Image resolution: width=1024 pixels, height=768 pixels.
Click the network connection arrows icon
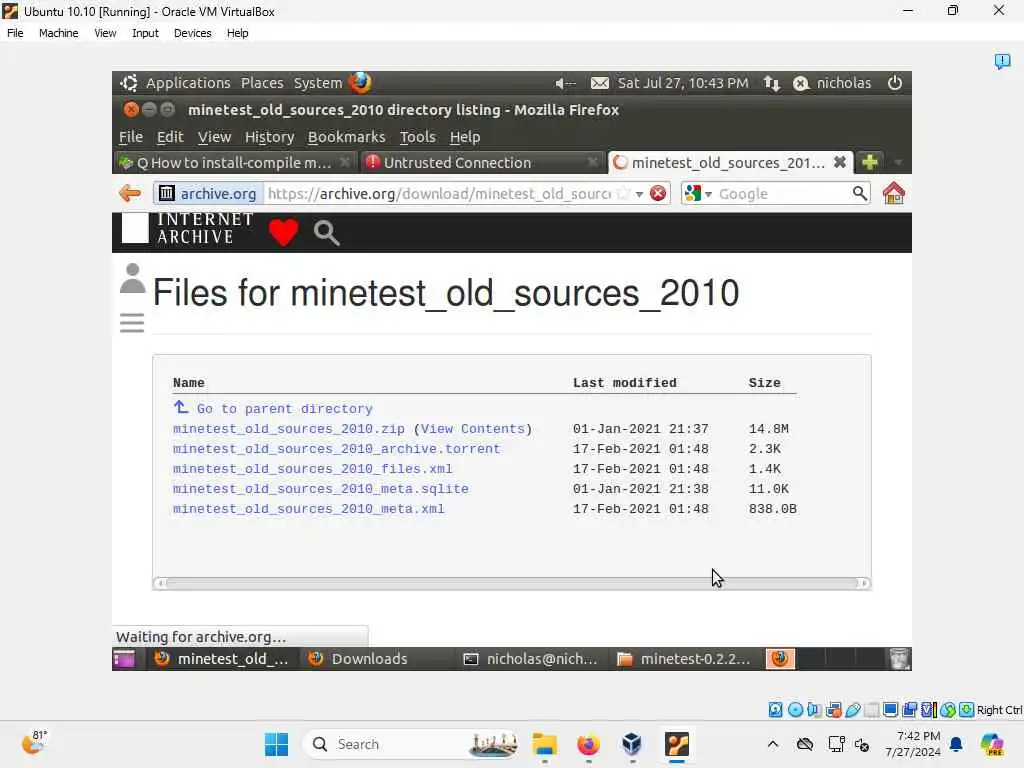[772, 83]
